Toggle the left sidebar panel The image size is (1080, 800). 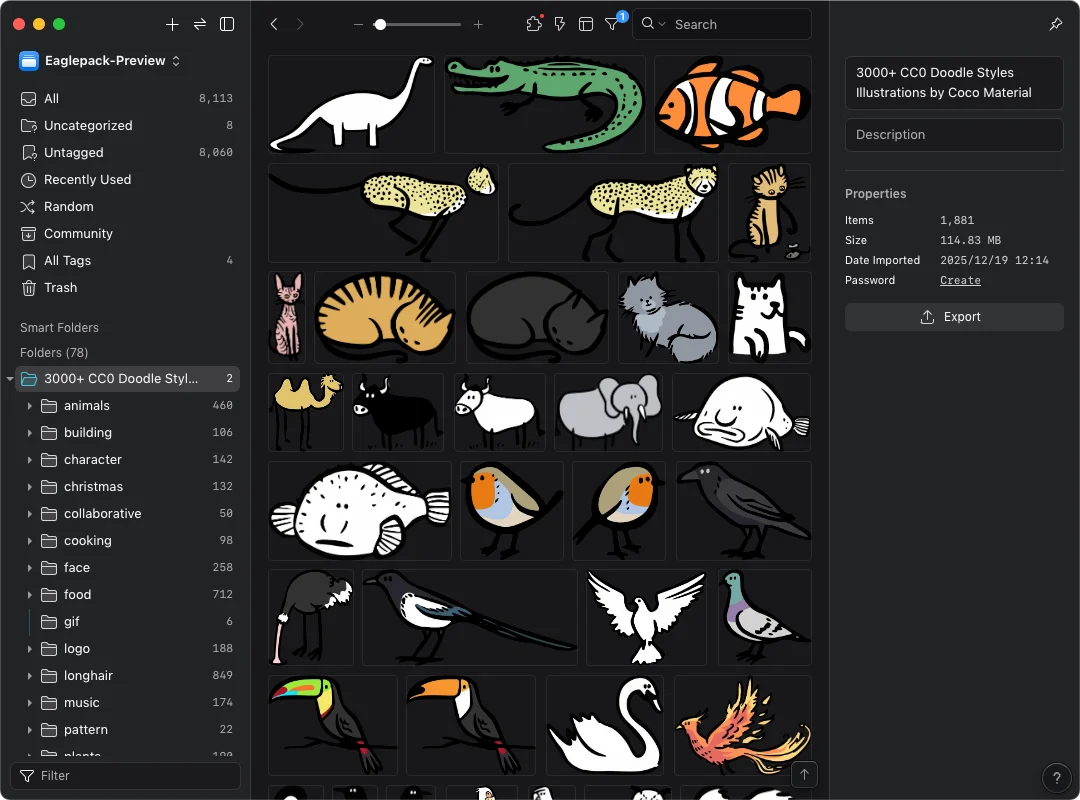coord(227,24)
